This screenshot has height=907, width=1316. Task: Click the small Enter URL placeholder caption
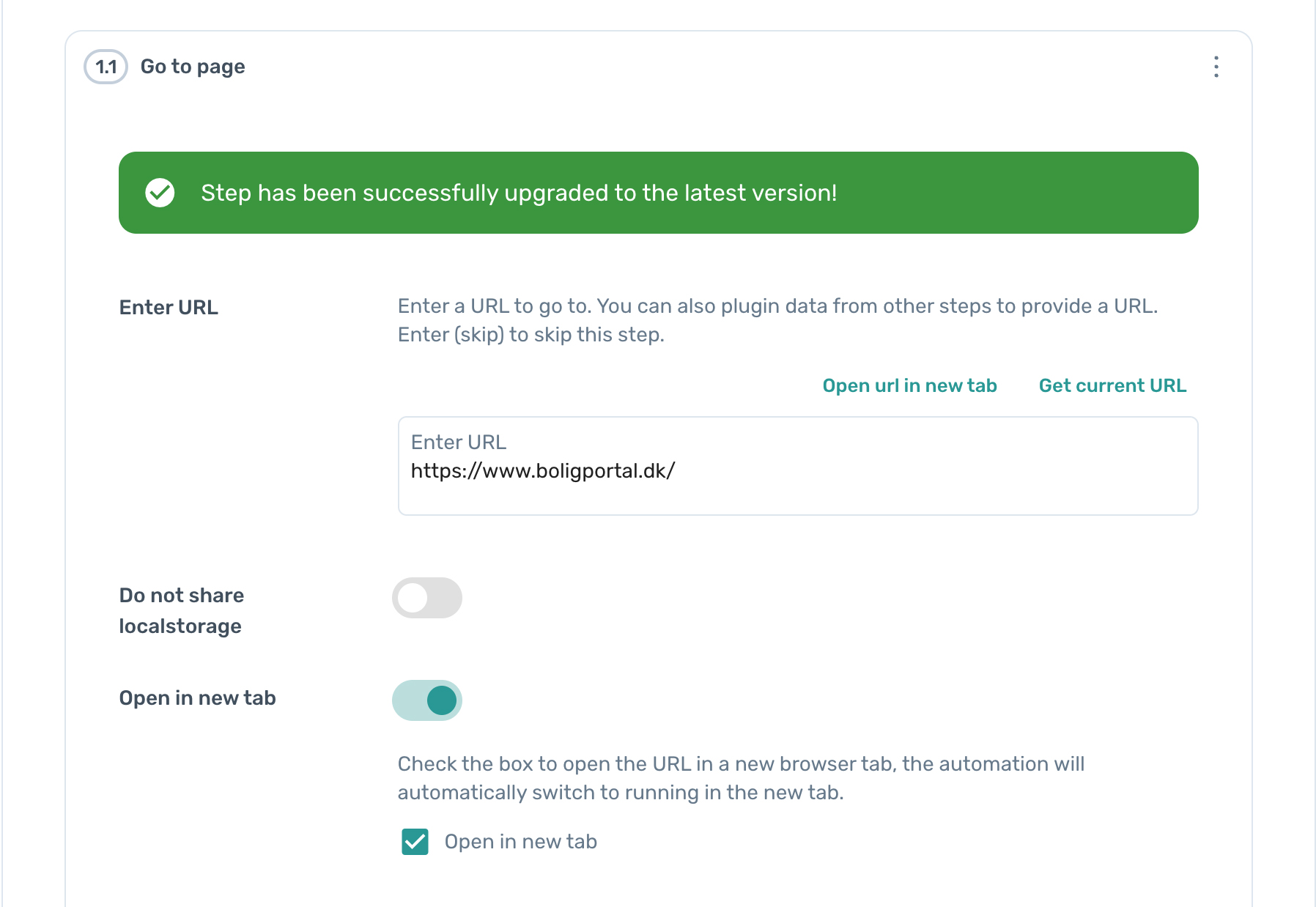pyautogui.click(x=459, y=443)
